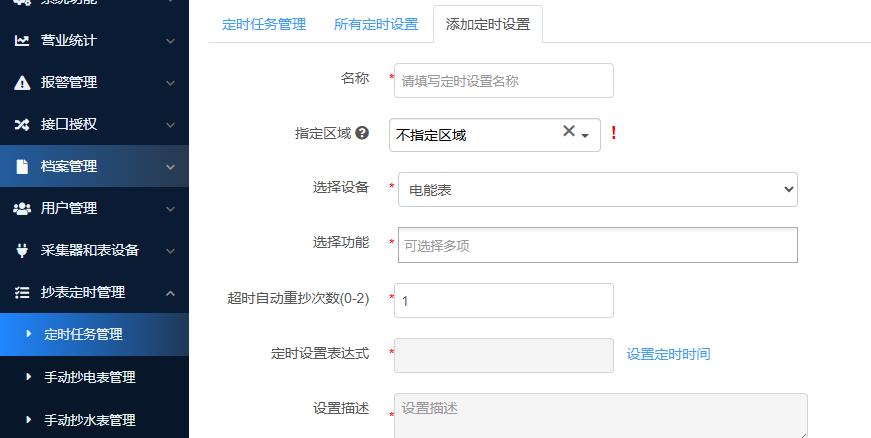Click the 档案管理 file icon
The width and height of the screenshot is (871, 438).
22,167
